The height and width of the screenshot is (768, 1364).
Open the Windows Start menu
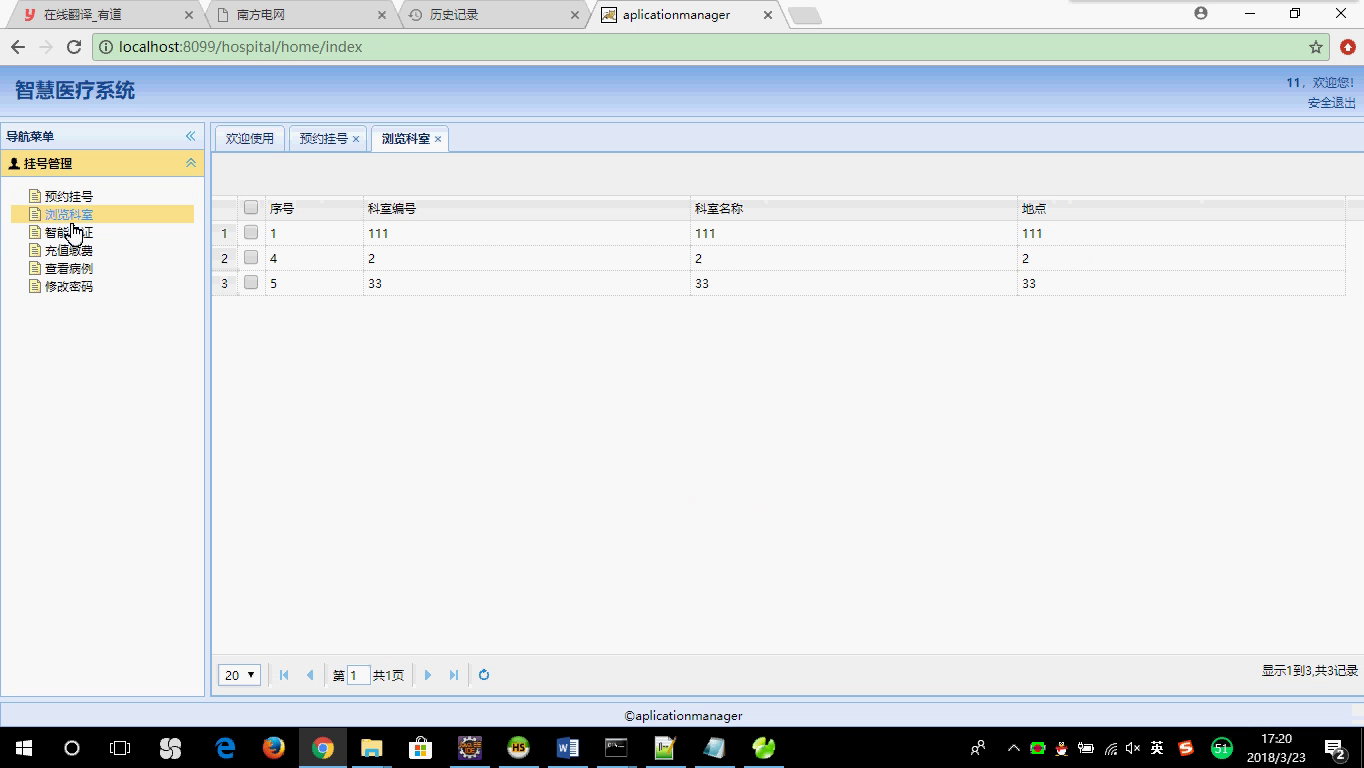point(23,747)
